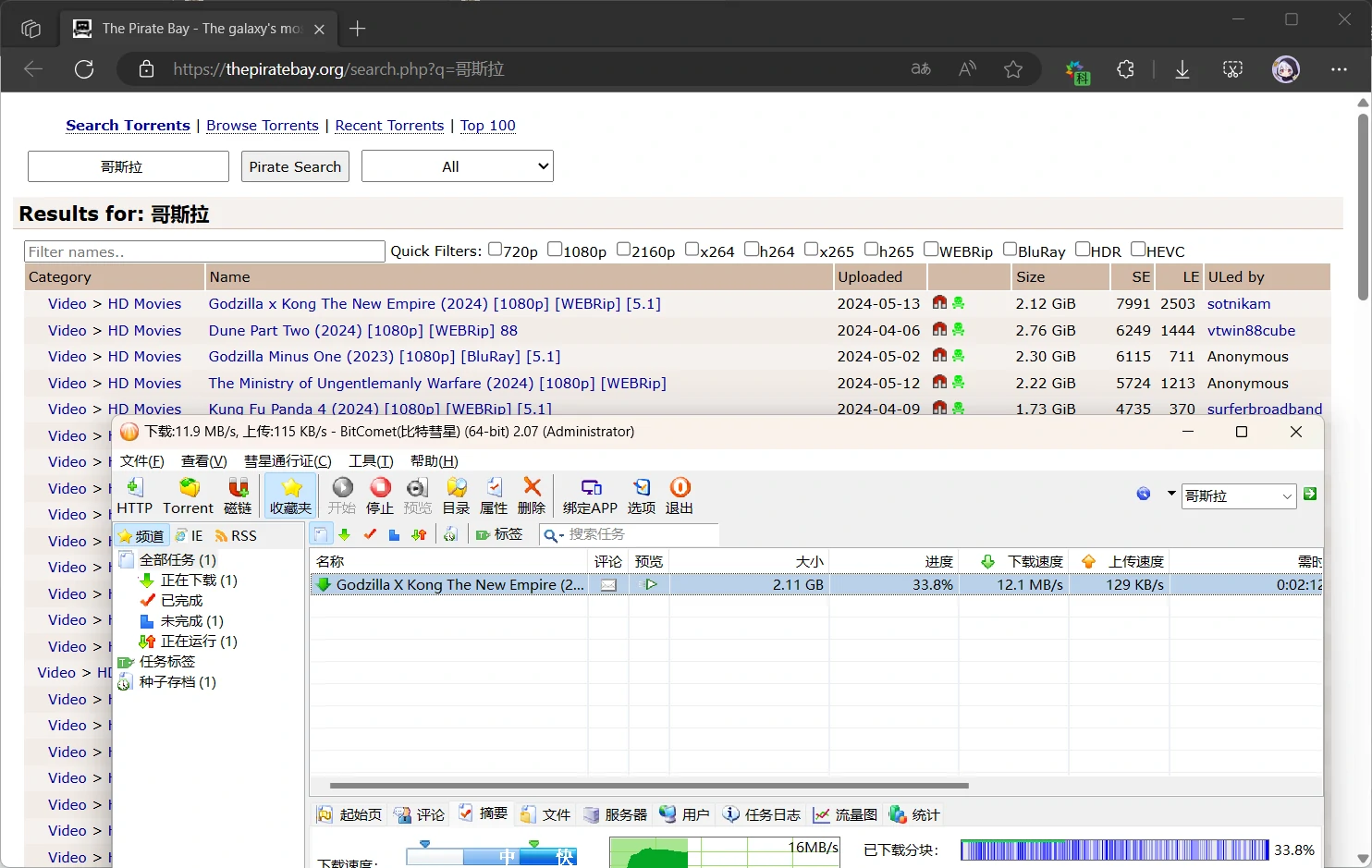This screenshot has width=1372, height=868.
Task: Check the x264 quick filter
Action: click(692, 250)
